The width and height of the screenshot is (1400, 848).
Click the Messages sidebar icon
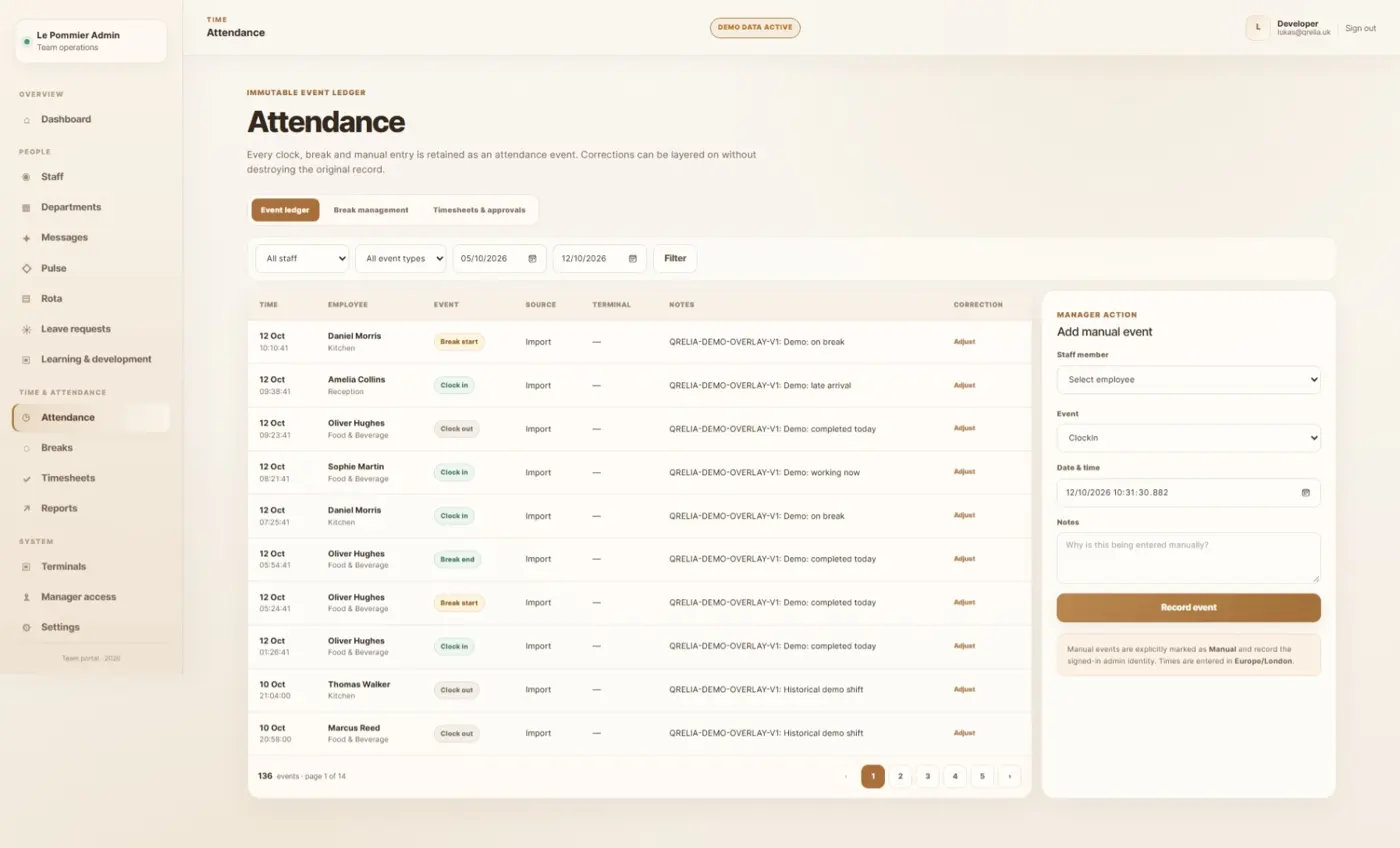click(26, 238)
